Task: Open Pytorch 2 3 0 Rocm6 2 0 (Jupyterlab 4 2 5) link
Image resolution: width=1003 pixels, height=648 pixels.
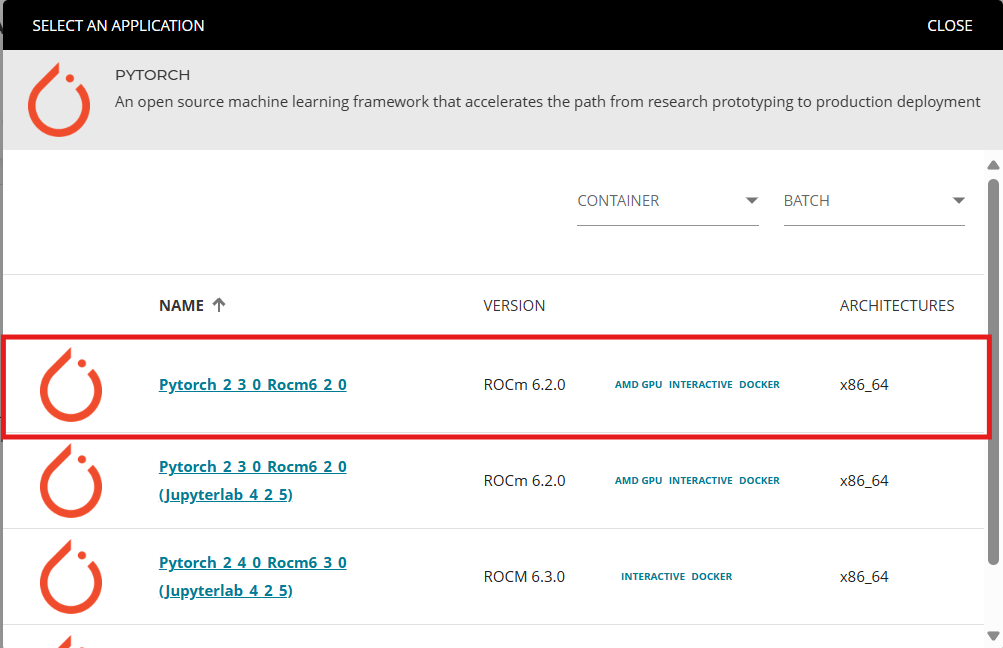Action: 253,480
